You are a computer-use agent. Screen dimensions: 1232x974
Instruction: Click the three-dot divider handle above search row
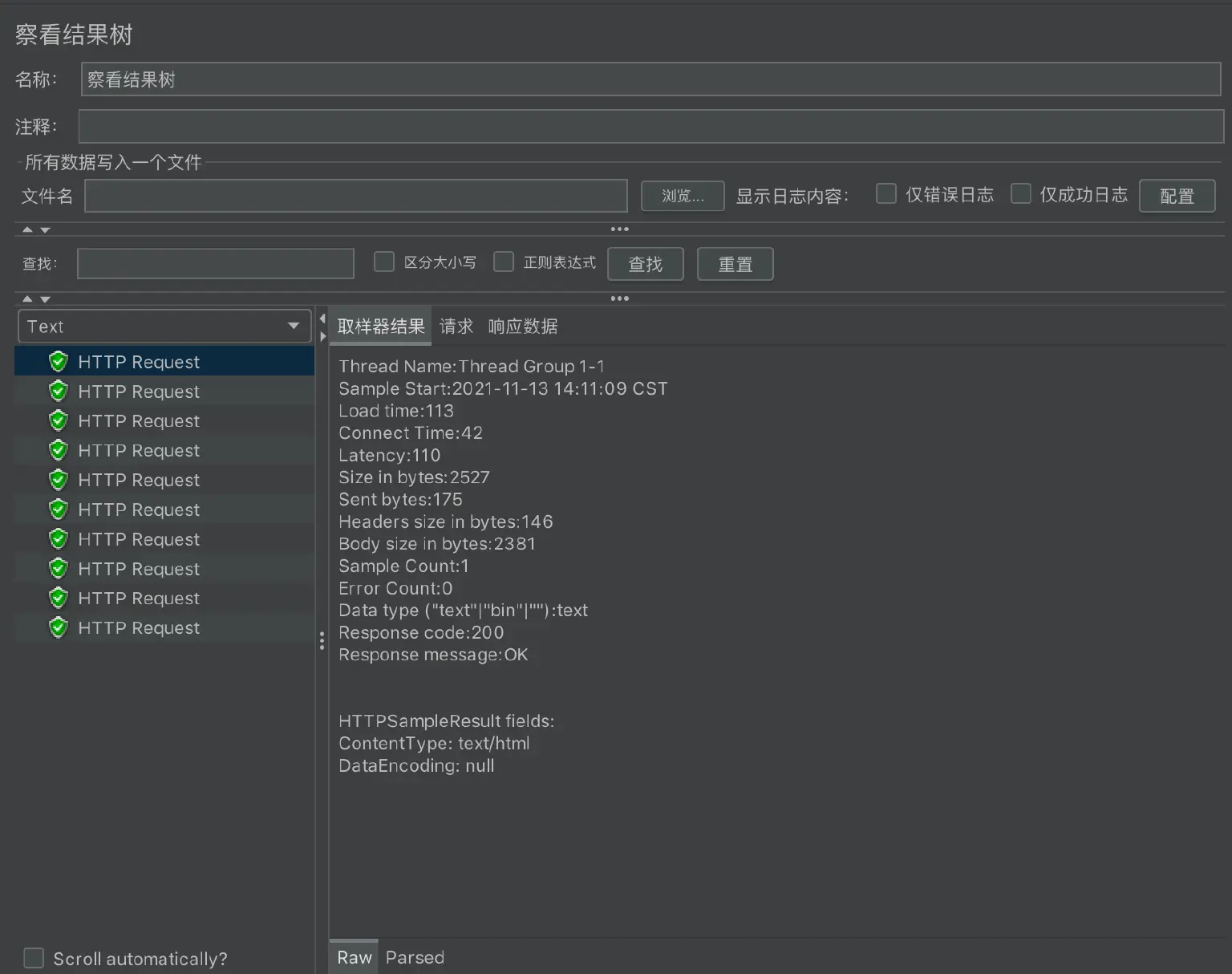[619, 229]
